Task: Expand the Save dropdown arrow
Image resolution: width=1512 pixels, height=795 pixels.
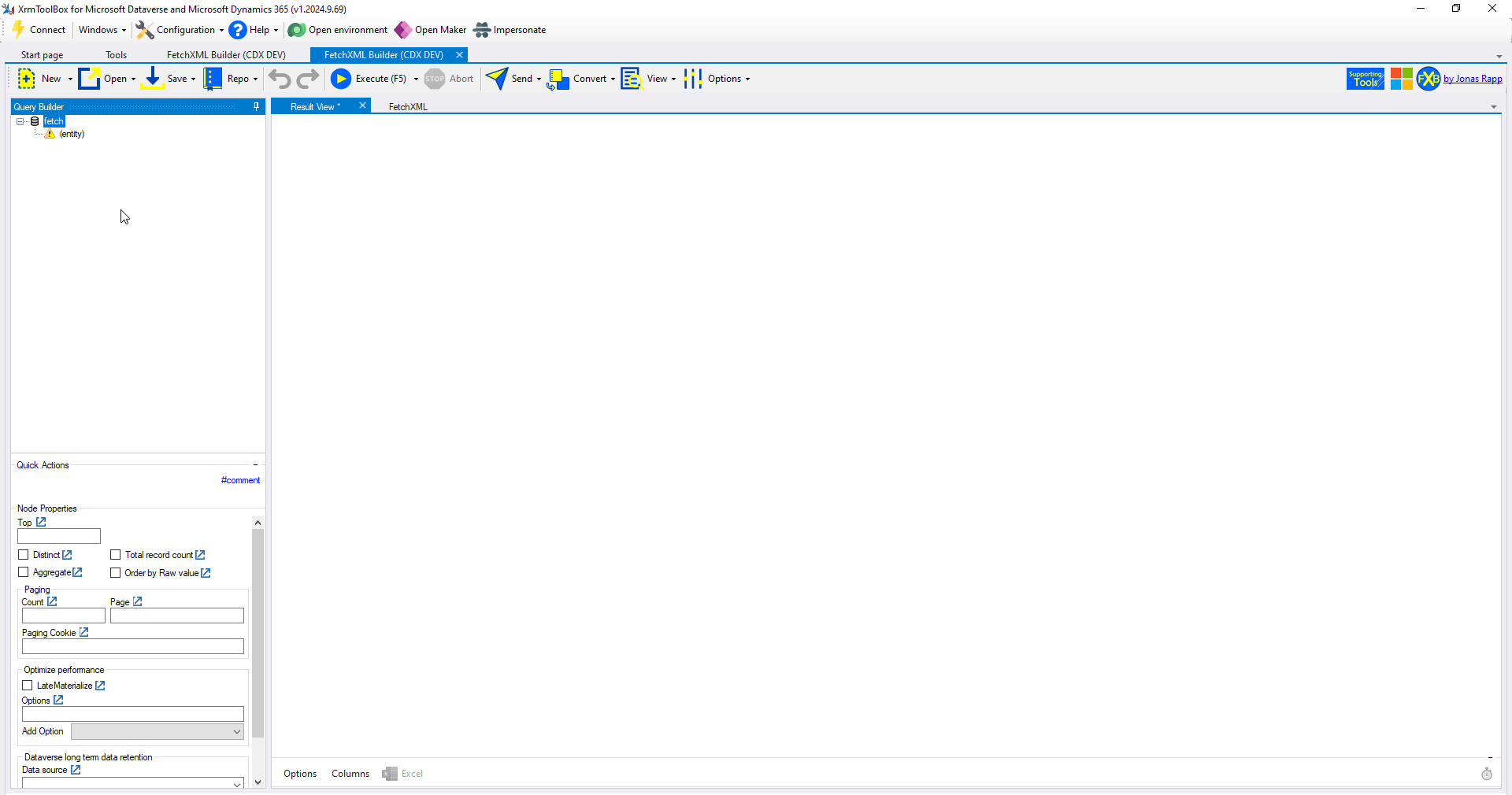Action: coord(193,79)
